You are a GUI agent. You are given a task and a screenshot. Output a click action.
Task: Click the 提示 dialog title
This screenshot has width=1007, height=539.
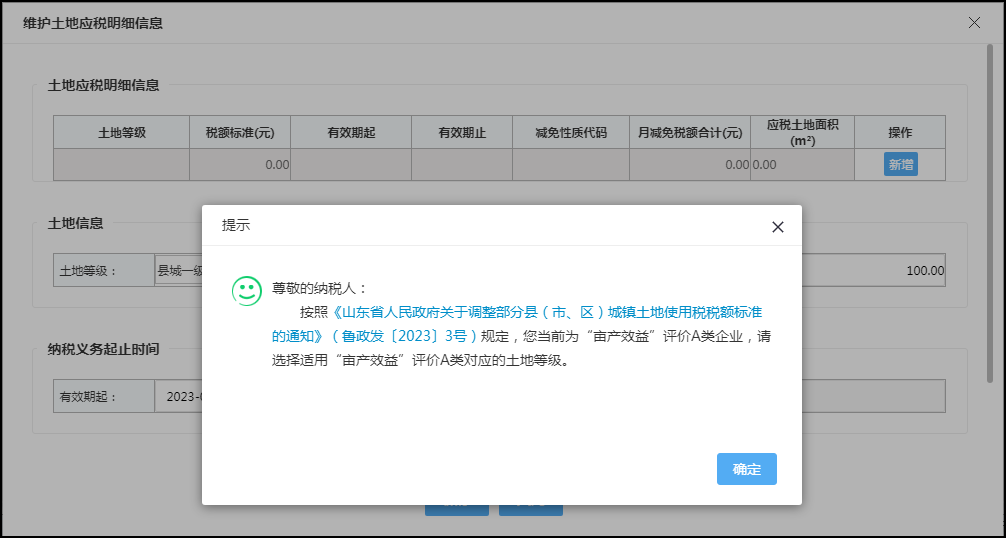(x=236, y=225)
